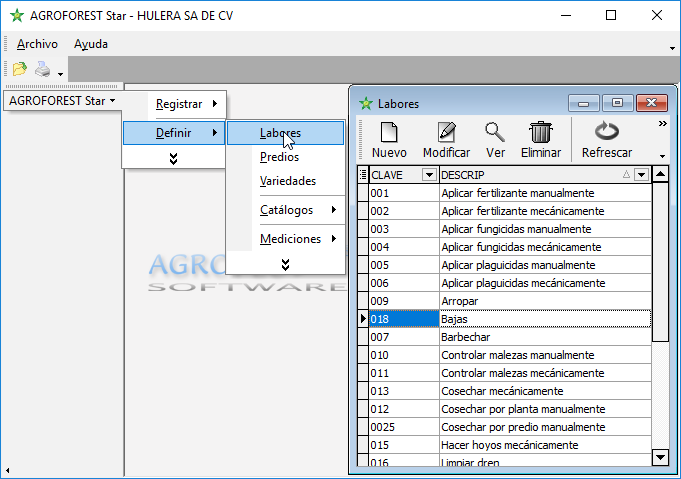Viewport: 681px width, 479px height.
Task: Open the Registrar submenu
Action: tap(187, 104)
